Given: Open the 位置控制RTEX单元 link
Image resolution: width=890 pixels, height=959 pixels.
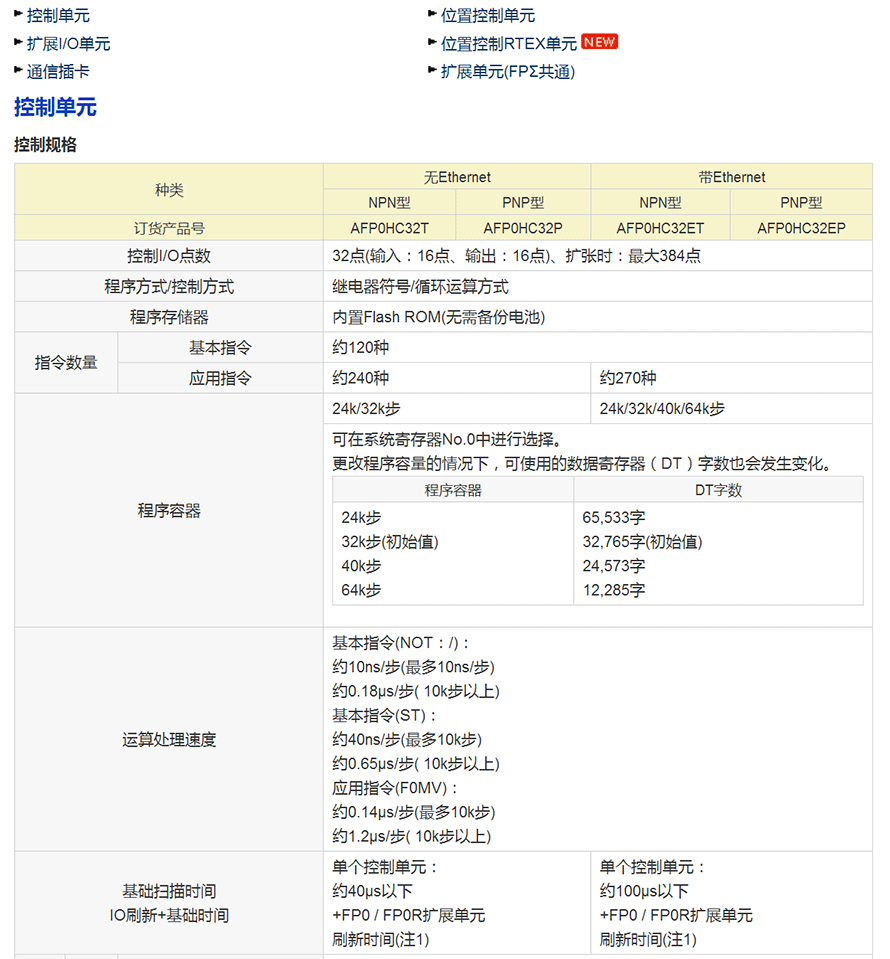Looking at the screenshot, I should click(509, 44).
